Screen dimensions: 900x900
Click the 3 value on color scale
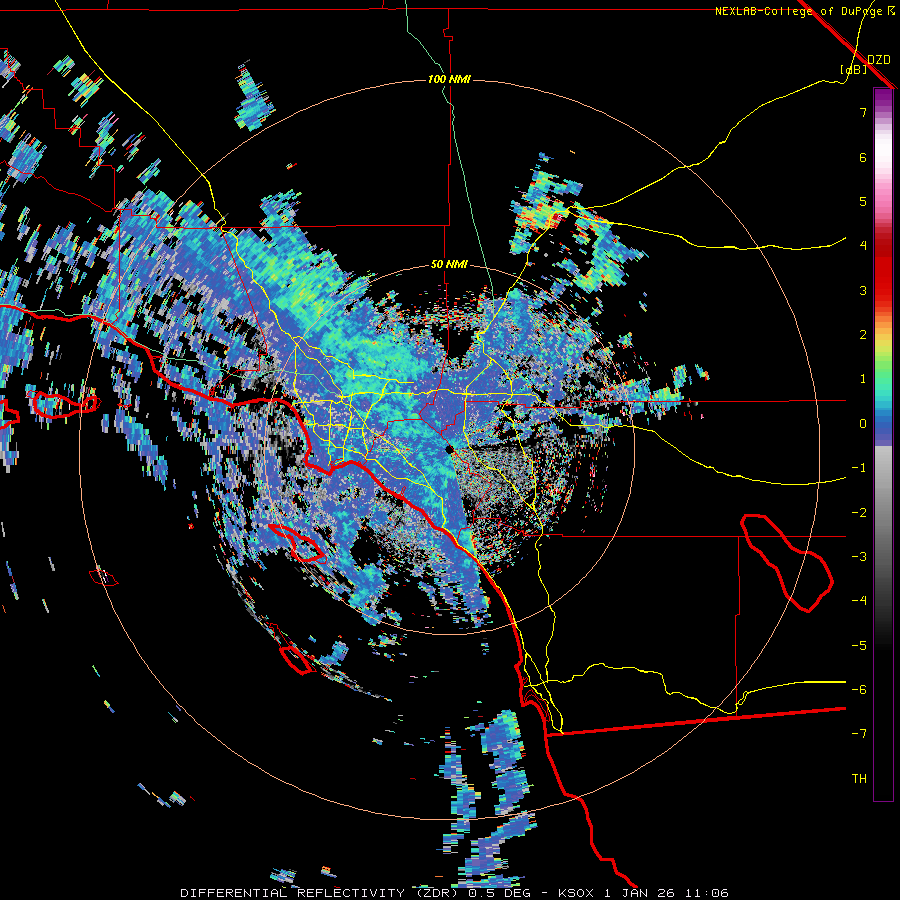point(863,290)
